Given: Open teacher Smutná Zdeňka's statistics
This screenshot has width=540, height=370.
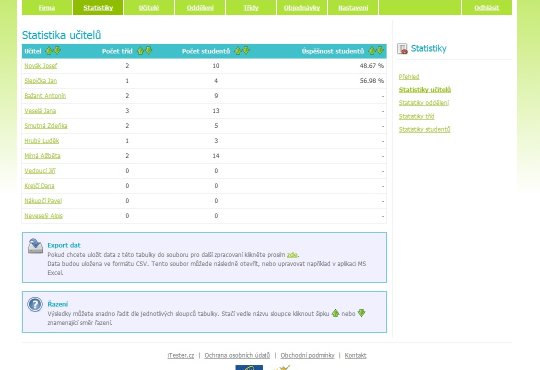Looking at the screenshot, I should 46,125.
